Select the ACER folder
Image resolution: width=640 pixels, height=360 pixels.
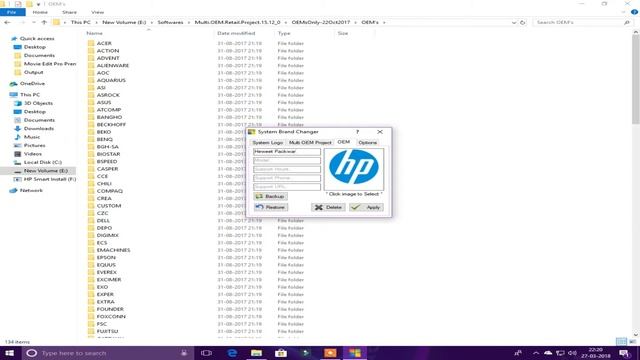point(104,43)
